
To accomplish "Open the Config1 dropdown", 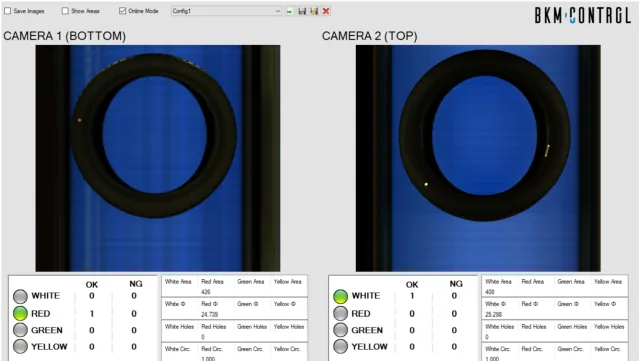I will [x=227, y=11].
